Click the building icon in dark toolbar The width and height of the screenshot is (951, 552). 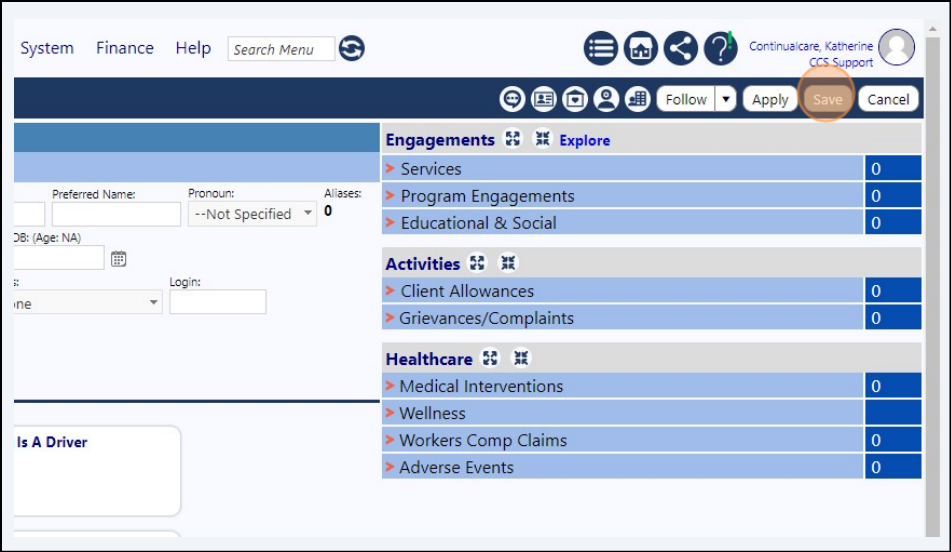click(x=637, y=99)
